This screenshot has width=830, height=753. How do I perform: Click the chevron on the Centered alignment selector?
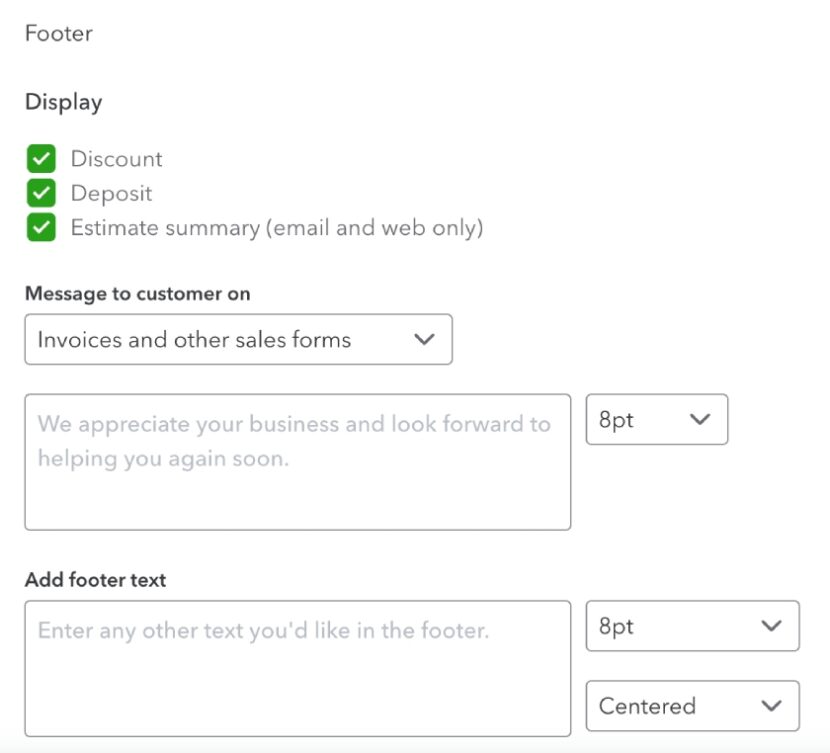pos(770,706)
